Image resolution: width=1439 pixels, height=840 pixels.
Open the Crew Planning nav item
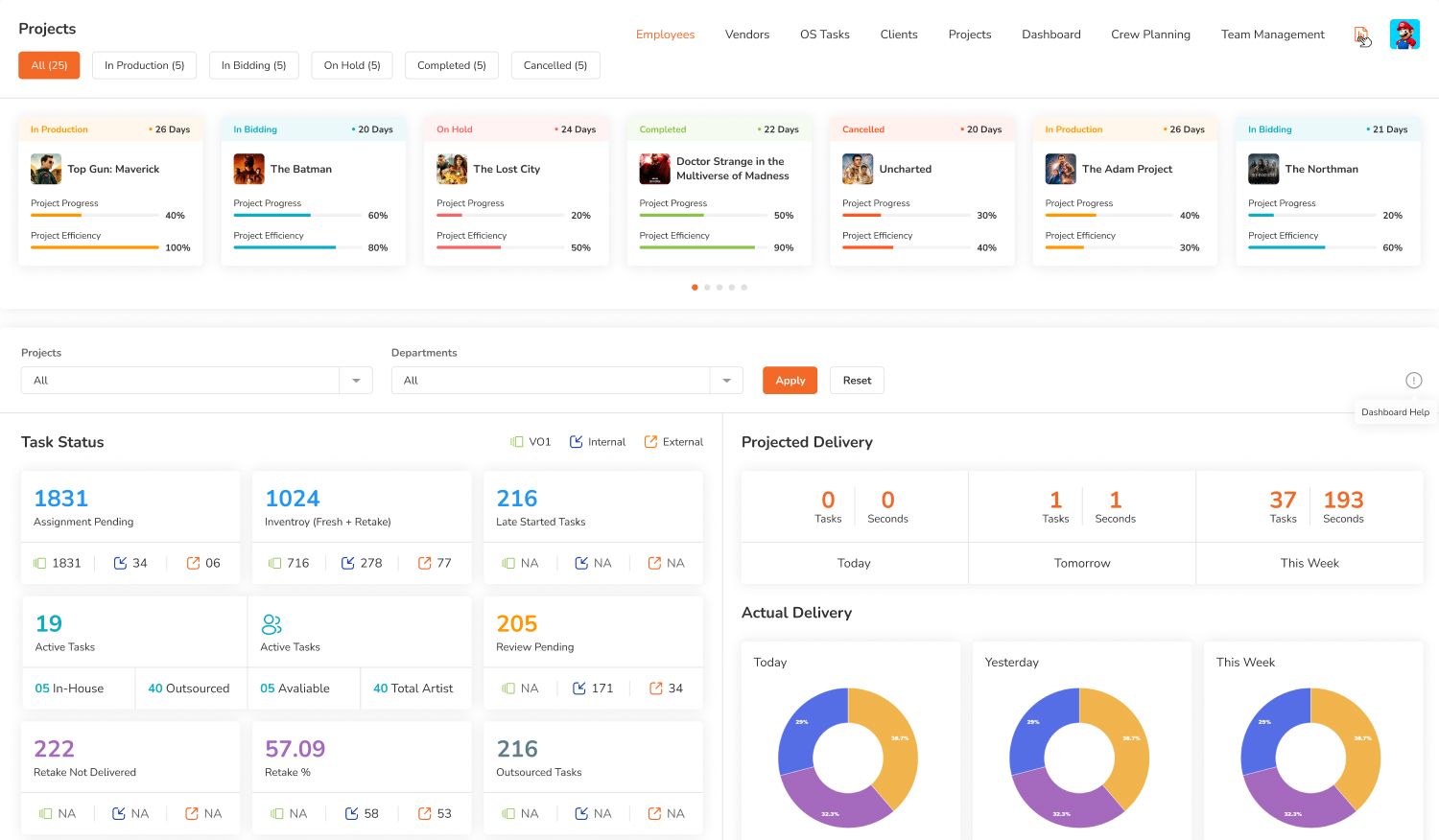tap(1150, 35)
